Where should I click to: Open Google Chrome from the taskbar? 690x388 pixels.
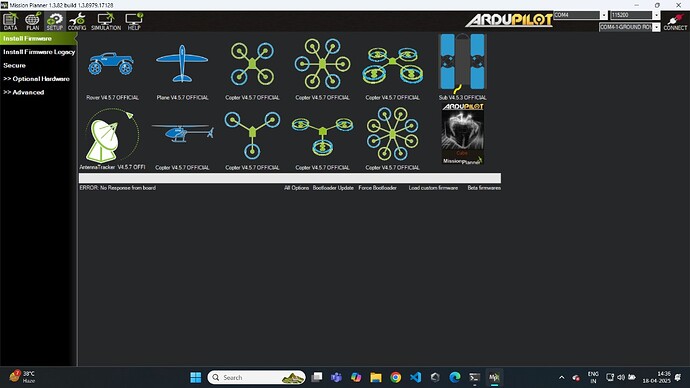(x=396, y=377)
